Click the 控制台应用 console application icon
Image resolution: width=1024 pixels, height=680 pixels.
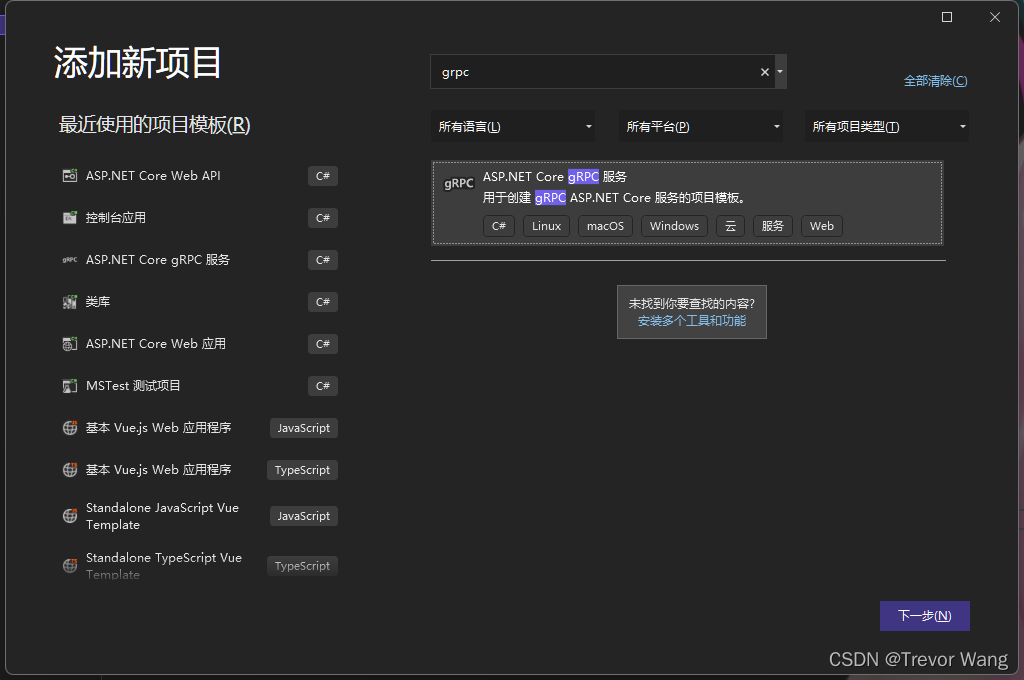tap(69, 218)
